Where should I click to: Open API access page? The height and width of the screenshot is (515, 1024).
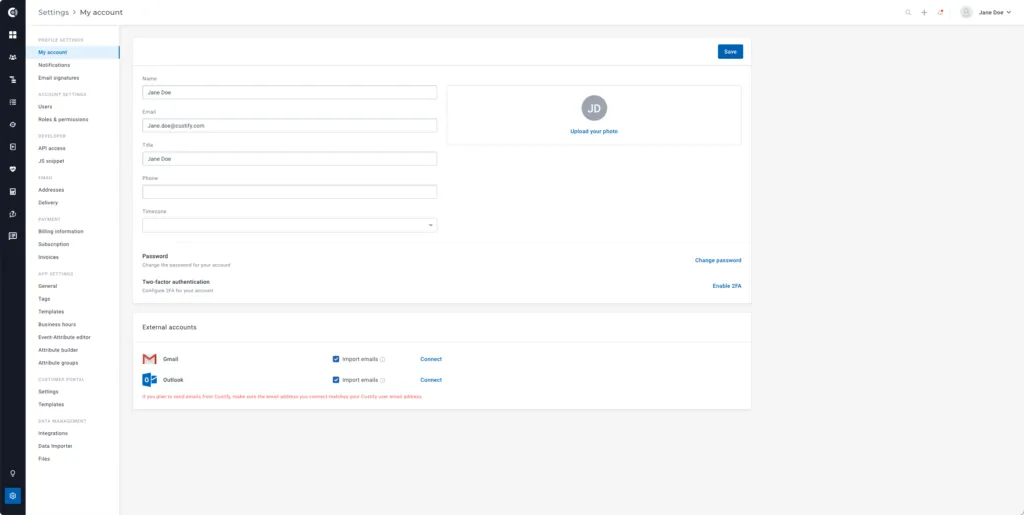[52, 148]
